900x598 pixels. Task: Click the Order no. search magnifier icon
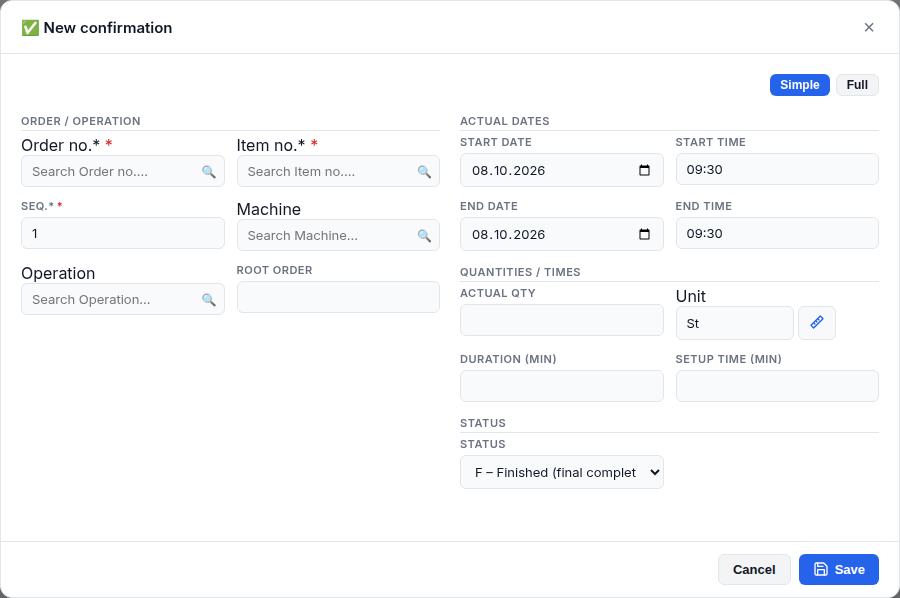pos(208,172)
